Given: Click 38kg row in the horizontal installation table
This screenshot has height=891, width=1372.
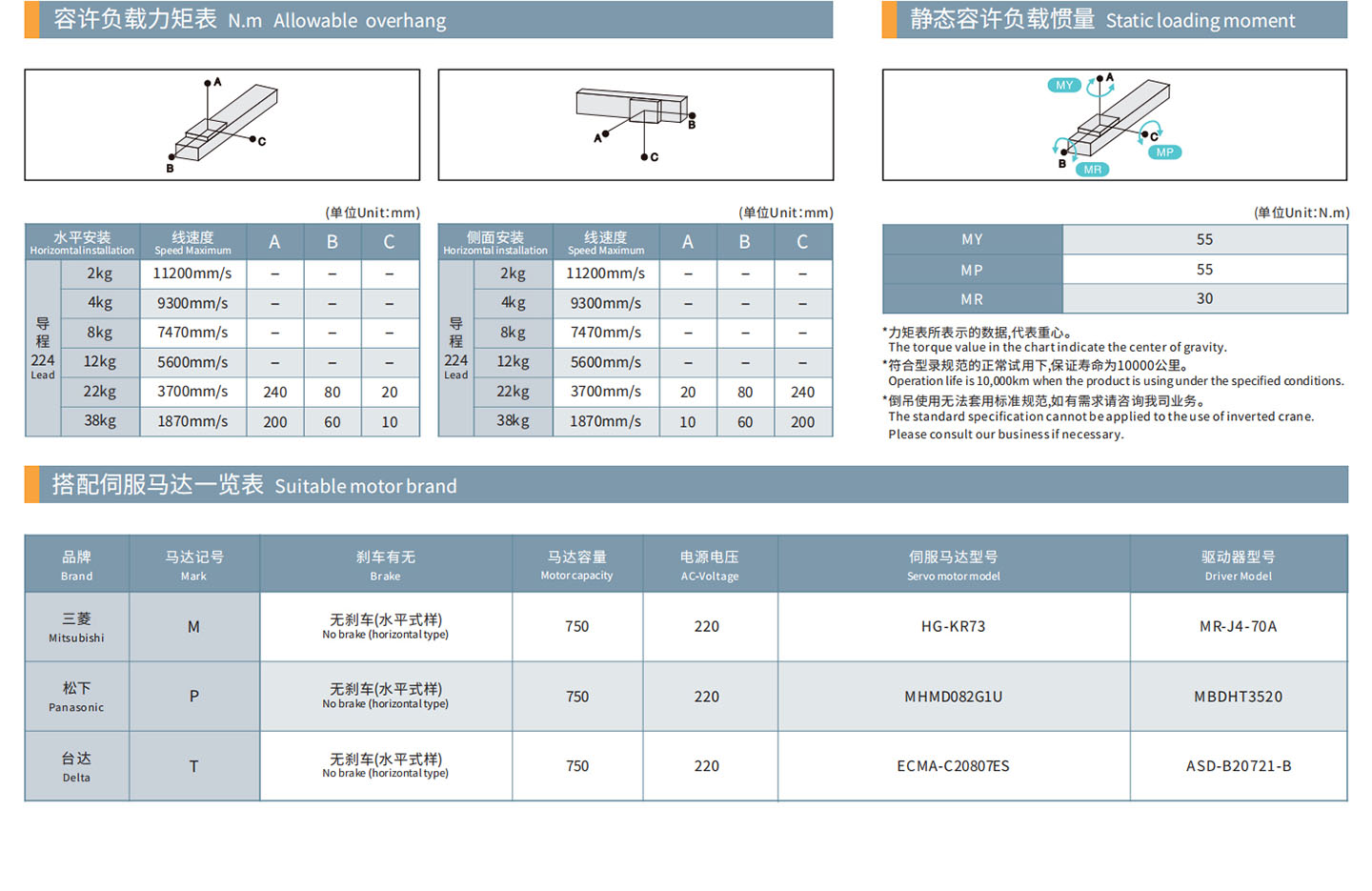Looking at the screenshot, I should click(240, 421).
